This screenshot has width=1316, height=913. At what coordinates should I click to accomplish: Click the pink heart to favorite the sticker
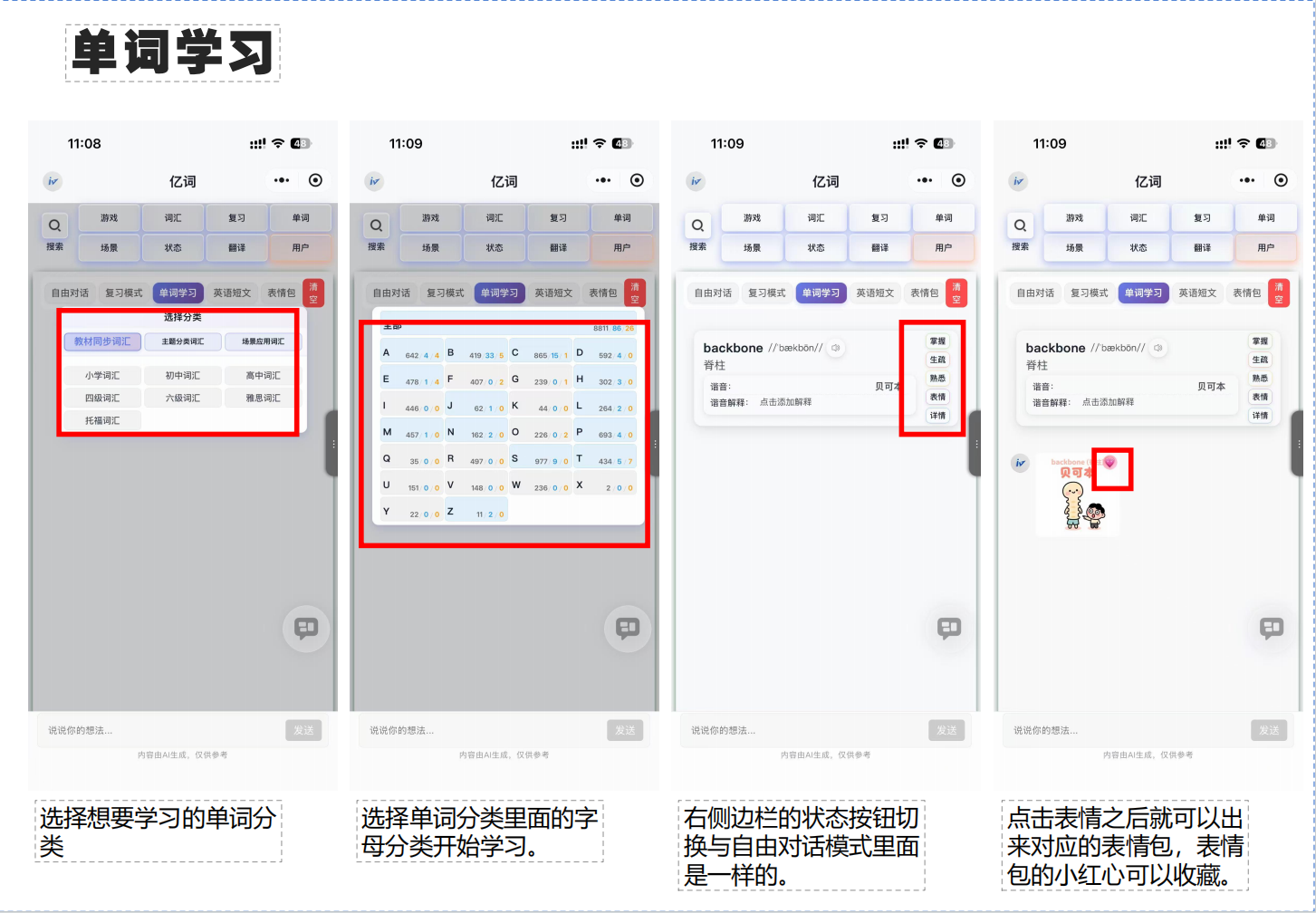tap(1112, 464)
